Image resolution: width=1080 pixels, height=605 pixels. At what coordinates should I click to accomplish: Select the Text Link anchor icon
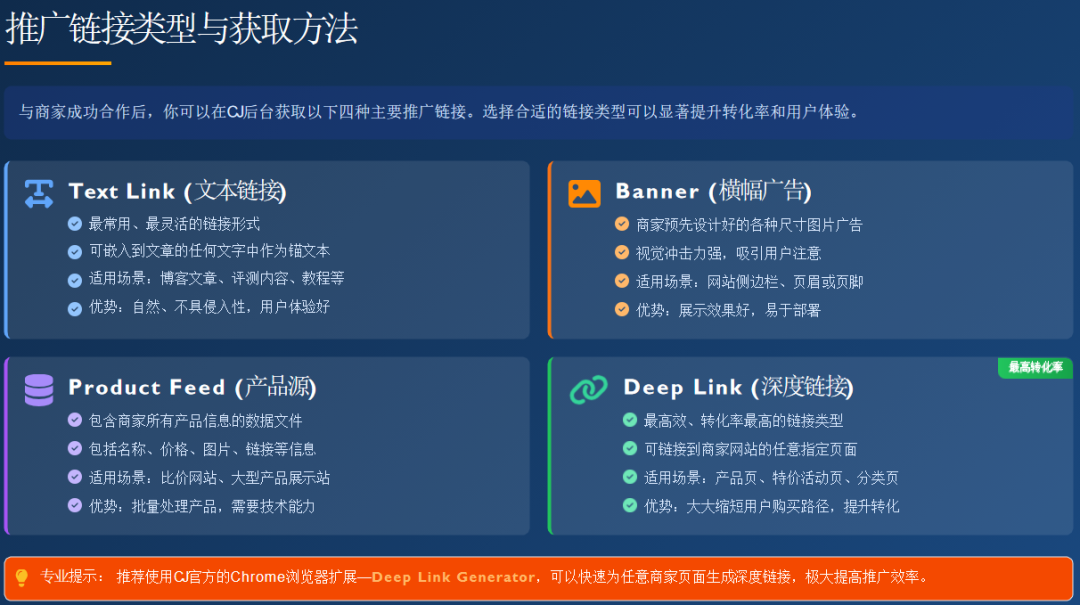click(x=38, y=192)
